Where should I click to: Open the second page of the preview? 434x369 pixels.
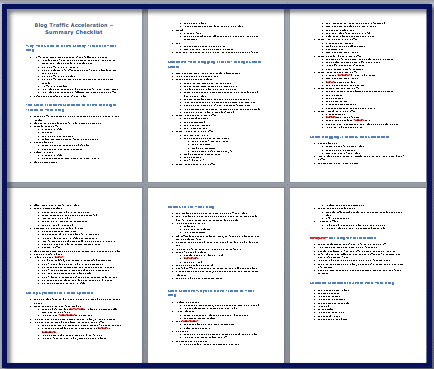click(x=216, y=96)
